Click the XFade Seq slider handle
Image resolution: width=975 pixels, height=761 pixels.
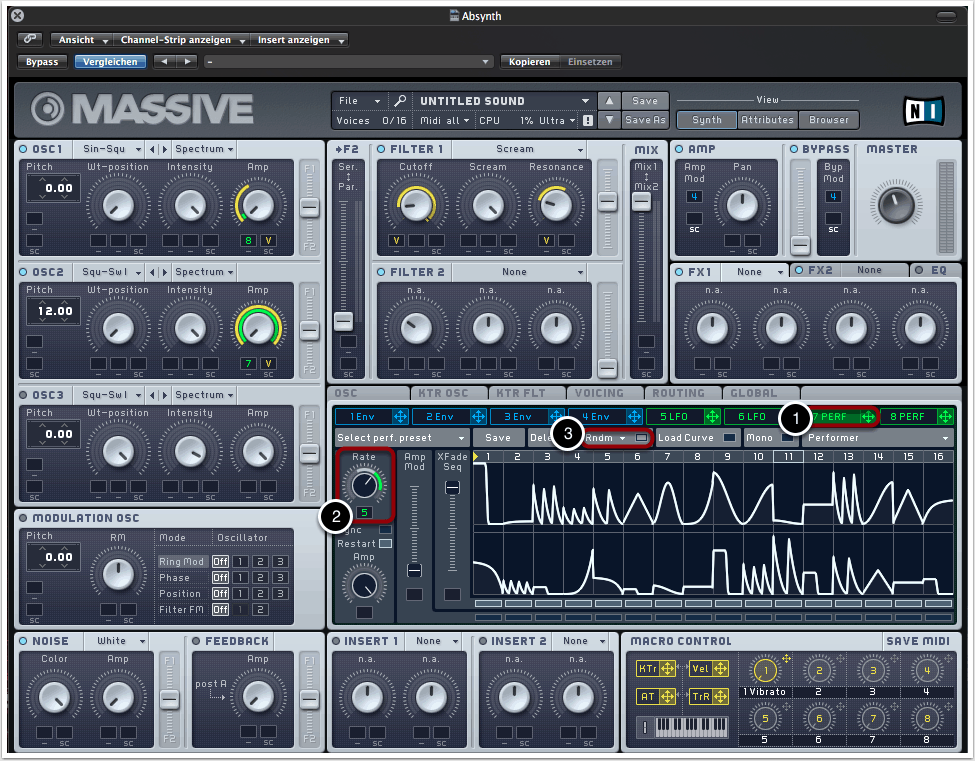(452, 487)
